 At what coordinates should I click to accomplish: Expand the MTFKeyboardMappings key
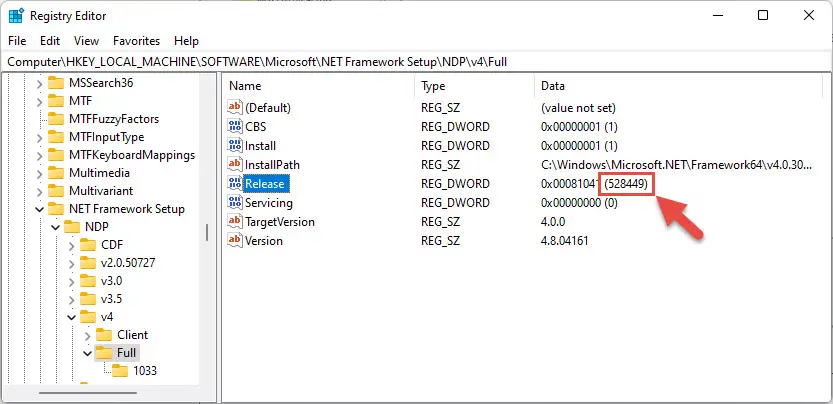(x=39, y=155)
